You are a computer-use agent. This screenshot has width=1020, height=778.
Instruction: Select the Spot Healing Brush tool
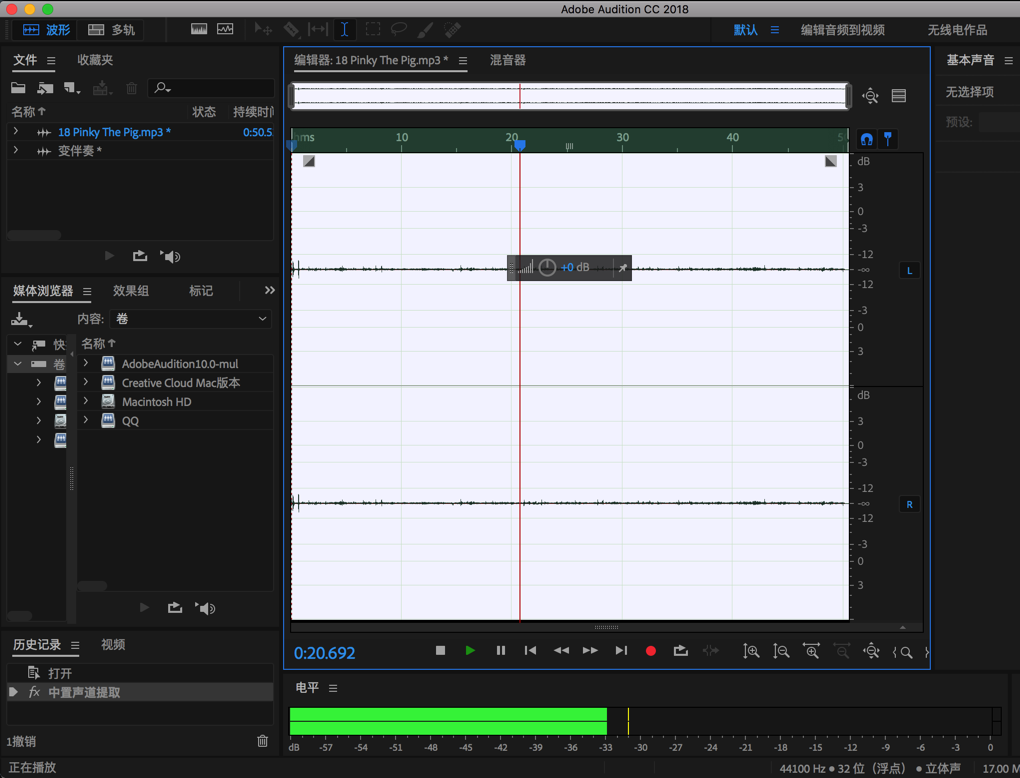452,29
